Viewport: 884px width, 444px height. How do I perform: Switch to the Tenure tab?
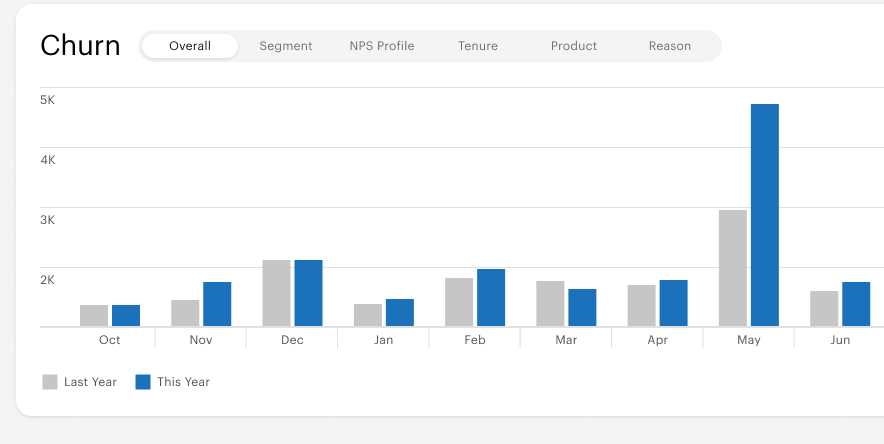tap(478, 46)
